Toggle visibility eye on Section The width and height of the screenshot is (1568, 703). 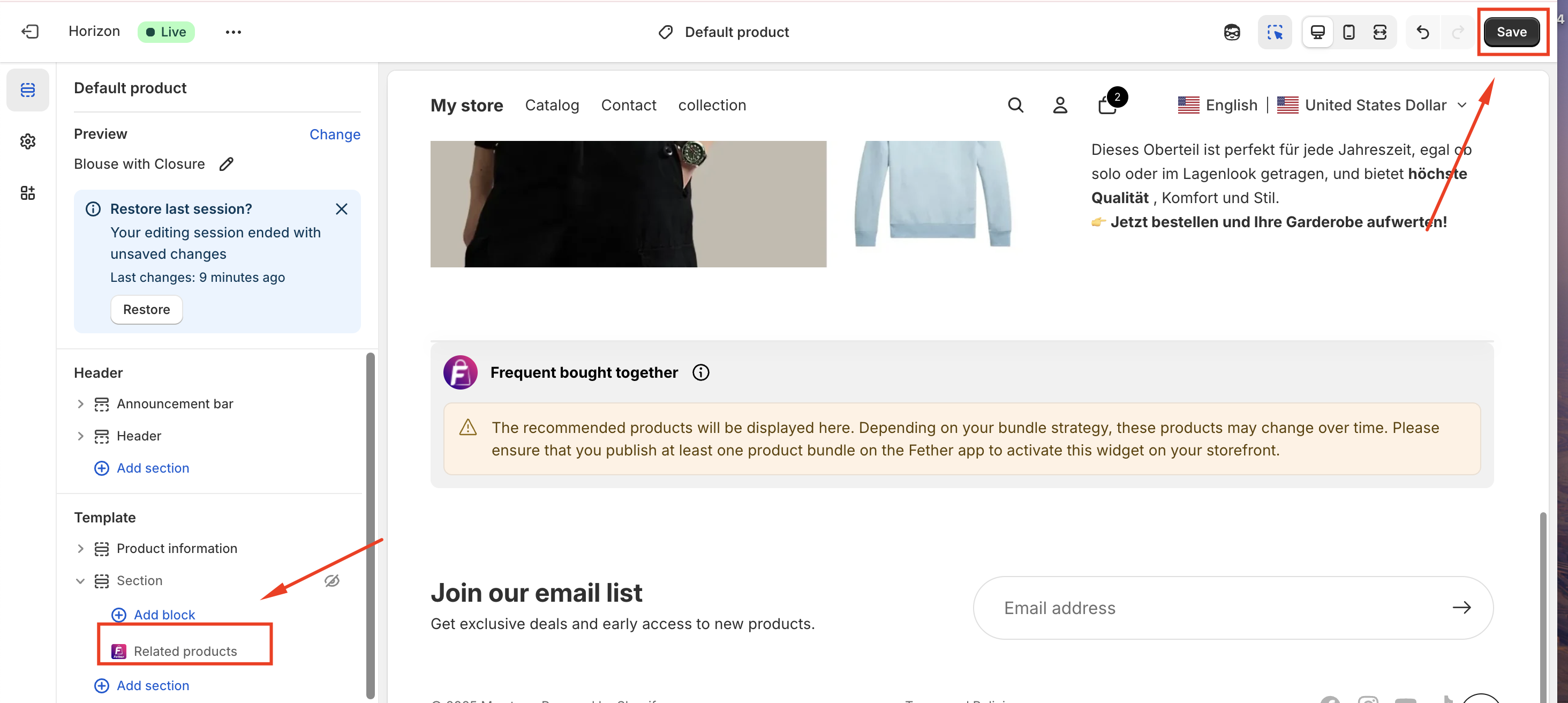[x=331, y=580]
